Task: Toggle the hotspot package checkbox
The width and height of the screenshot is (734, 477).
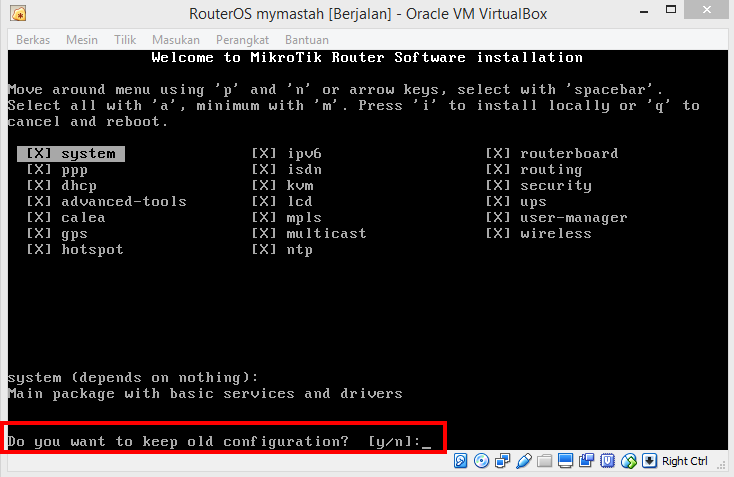Action: pos(38,249)
